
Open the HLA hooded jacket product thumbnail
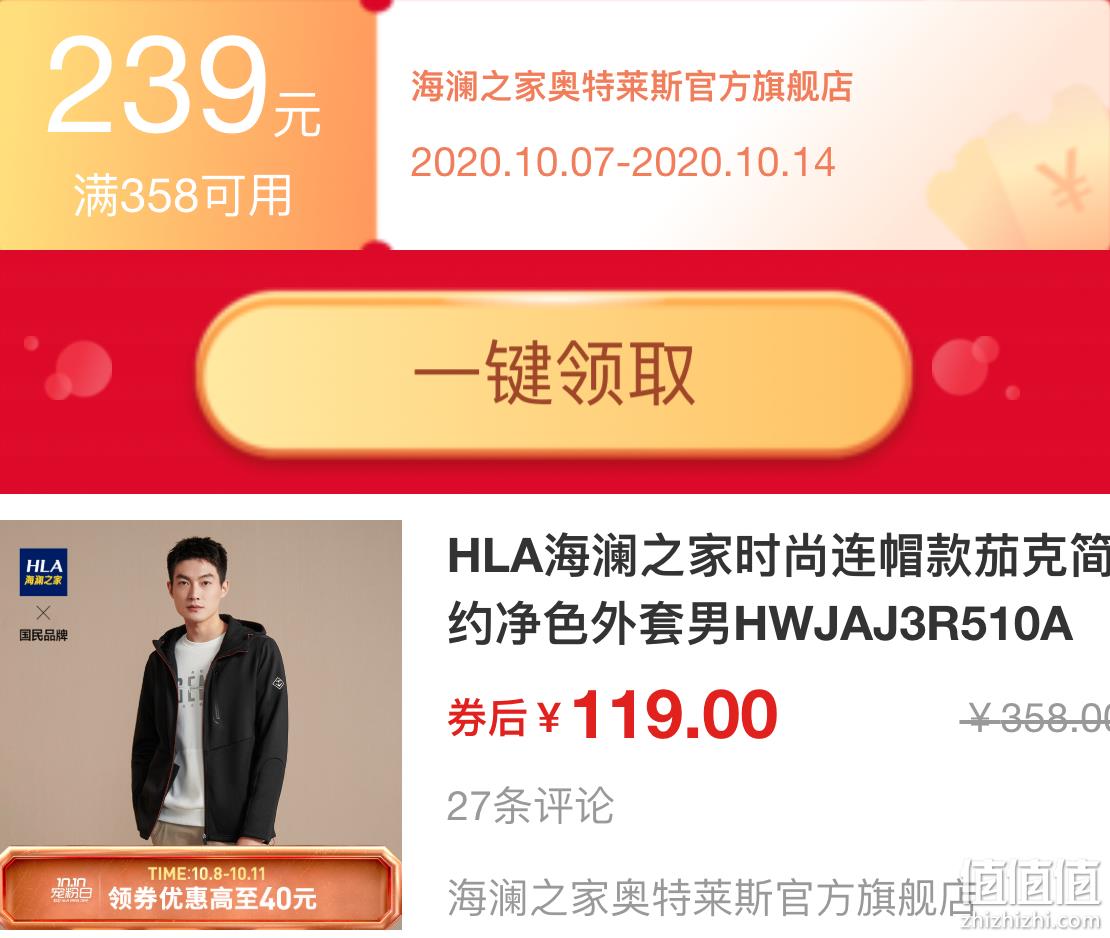coord(201,724)
